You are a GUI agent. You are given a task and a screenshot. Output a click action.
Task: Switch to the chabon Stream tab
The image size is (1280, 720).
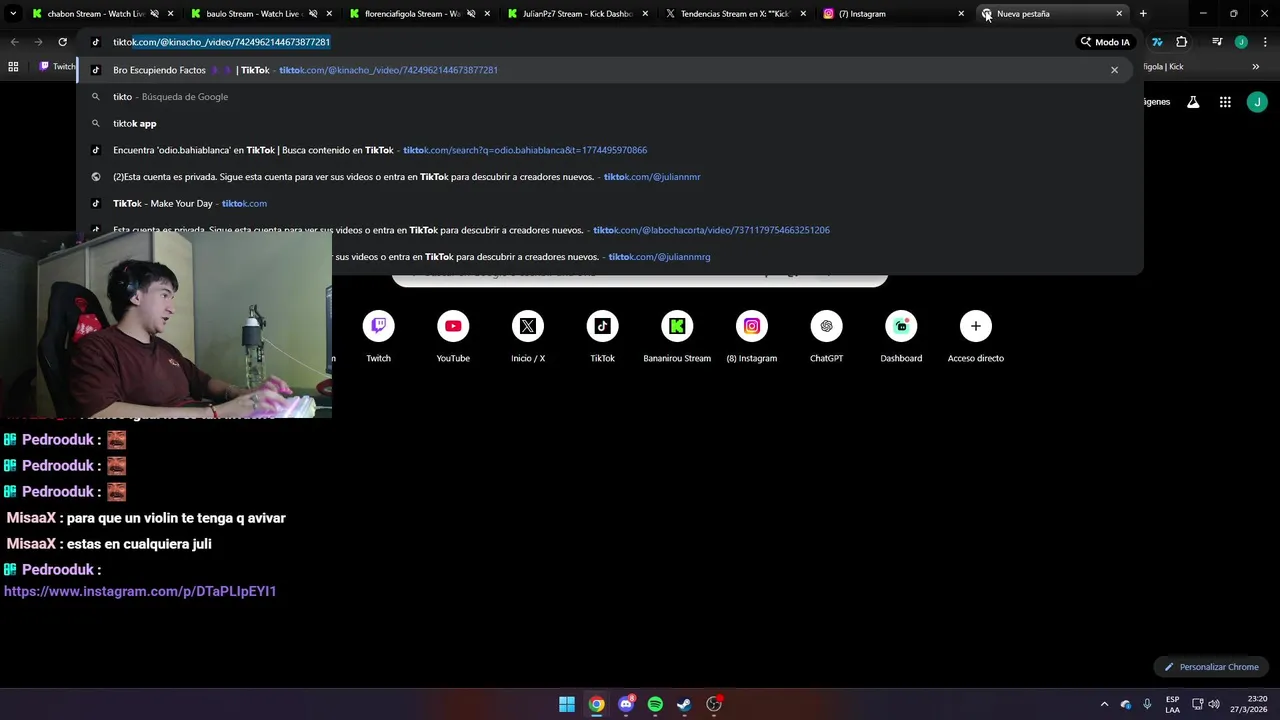point(95,14)
